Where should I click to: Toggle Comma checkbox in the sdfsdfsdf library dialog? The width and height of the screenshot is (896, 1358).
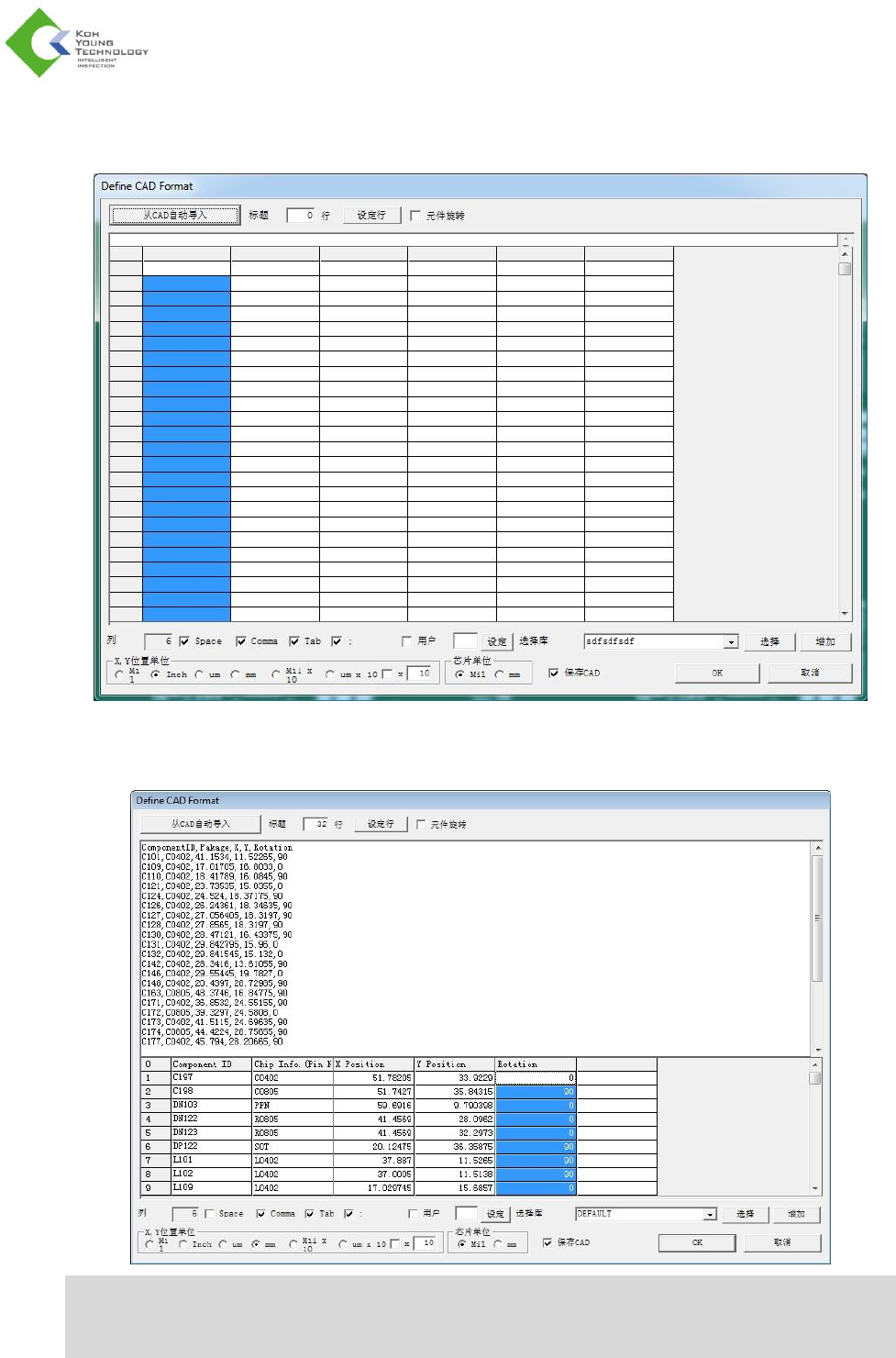pyautogui.click(x=241, y=641)
